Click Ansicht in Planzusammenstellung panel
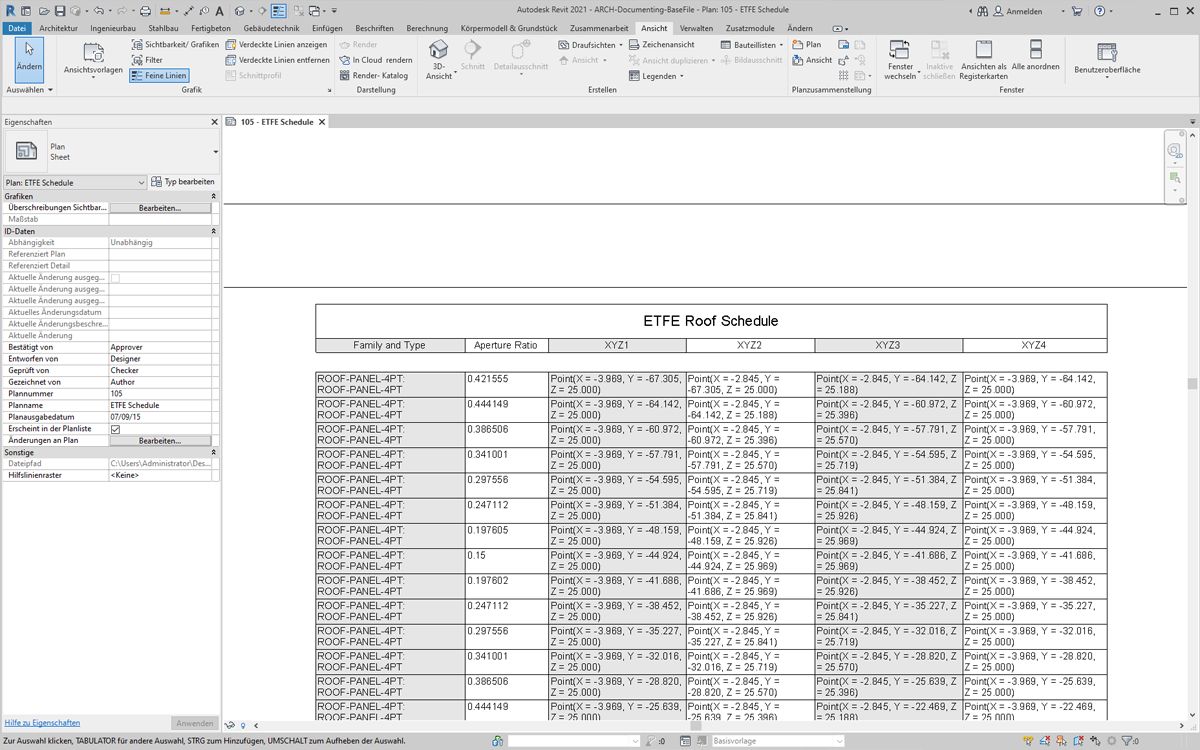 pos(812,60)
